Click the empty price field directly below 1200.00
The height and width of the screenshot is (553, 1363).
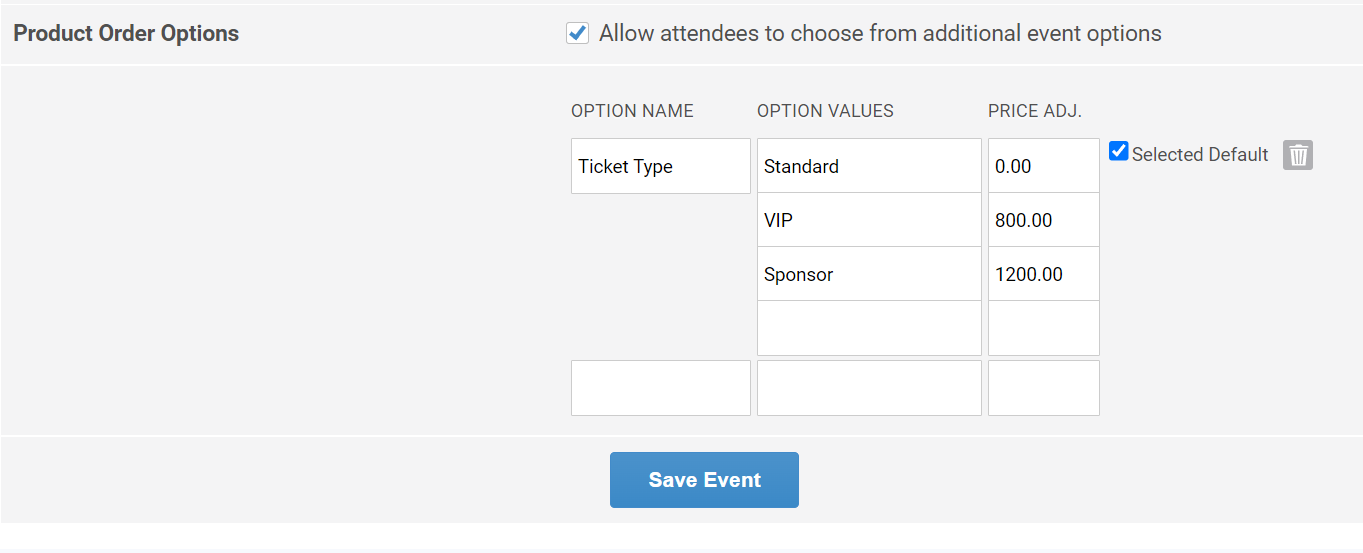coord(1043,328)
